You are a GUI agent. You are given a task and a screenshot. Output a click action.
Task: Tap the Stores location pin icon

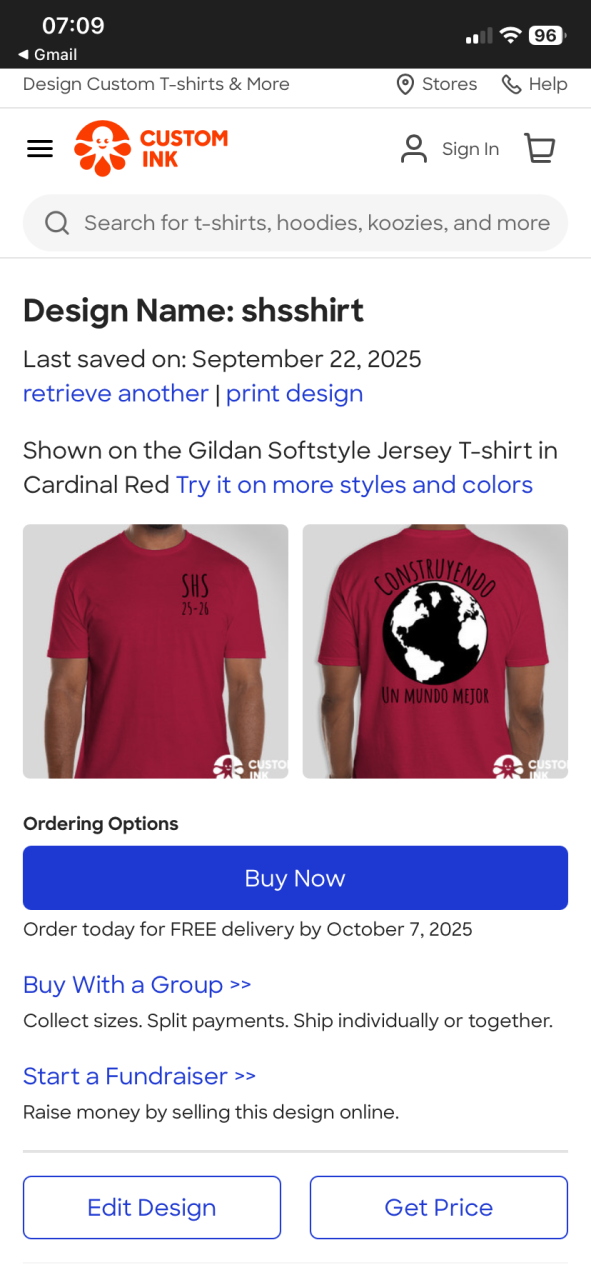pos(405,85)
